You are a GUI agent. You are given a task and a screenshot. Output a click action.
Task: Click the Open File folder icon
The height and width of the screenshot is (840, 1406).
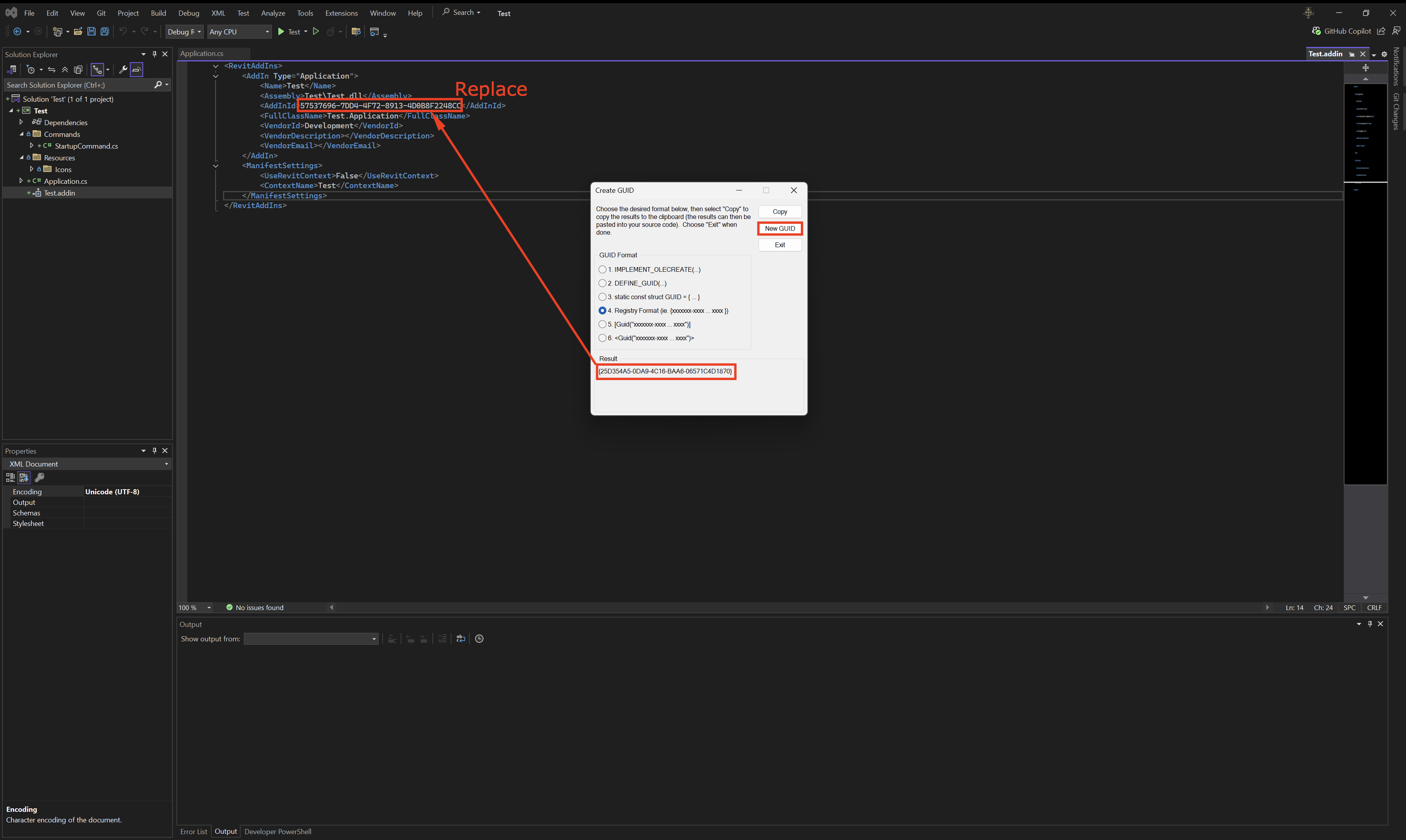tap(78, 32)
